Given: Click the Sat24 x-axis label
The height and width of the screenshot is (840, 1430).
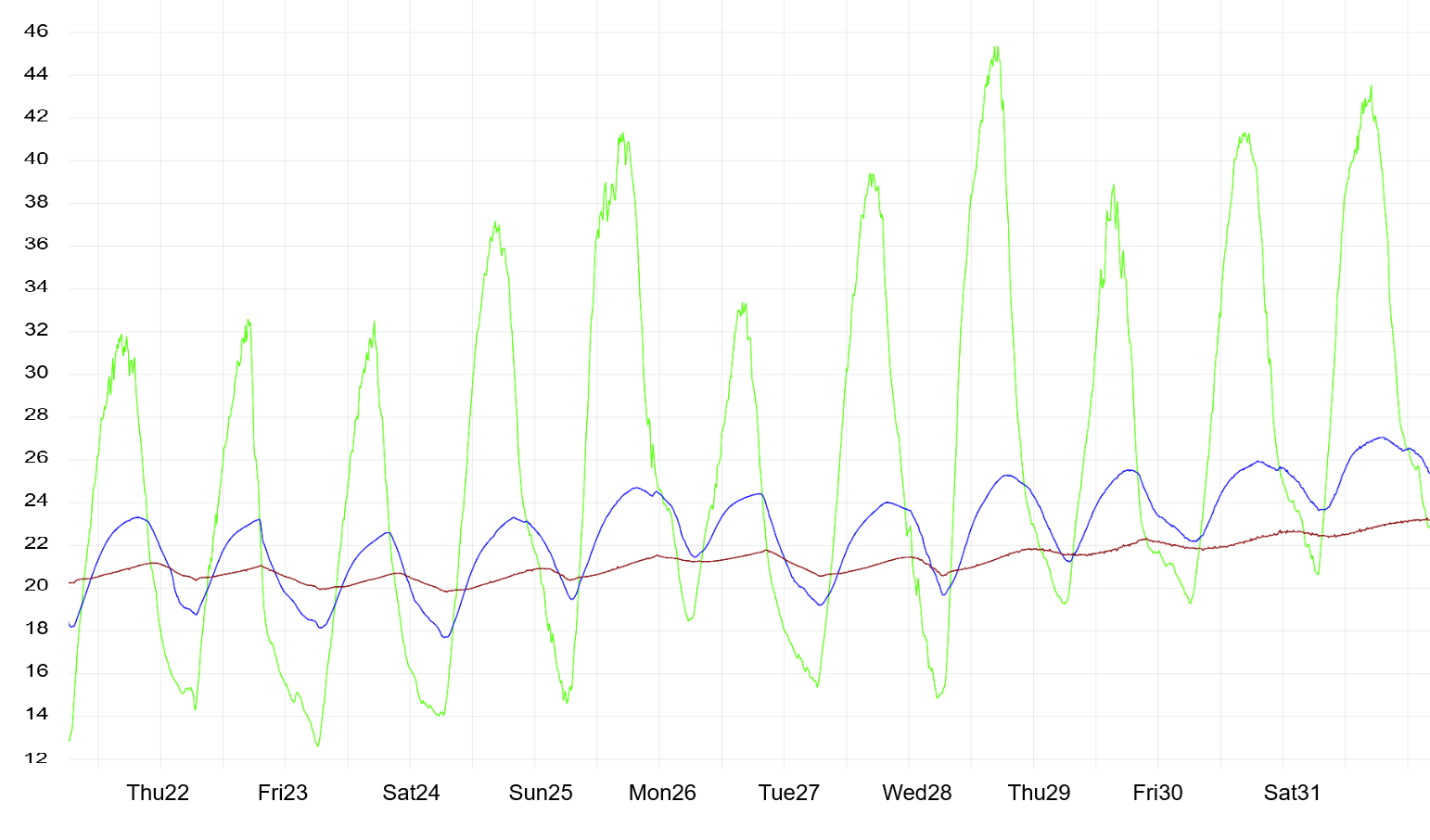Looking at the screenshot, I should click(411, 793).
